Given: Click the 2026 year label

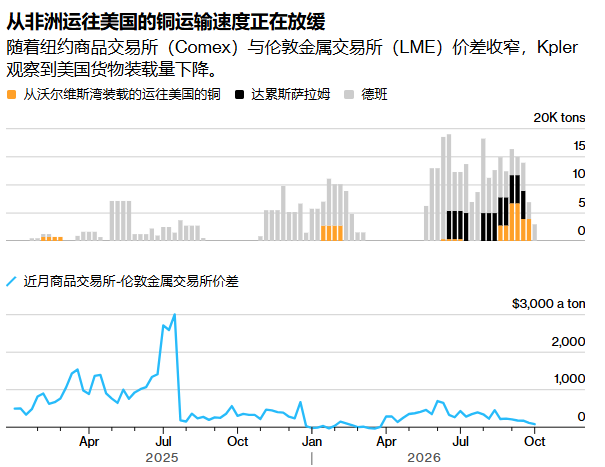Looking at the screenshot, I should pyautogui.click(x=424, y=458).
